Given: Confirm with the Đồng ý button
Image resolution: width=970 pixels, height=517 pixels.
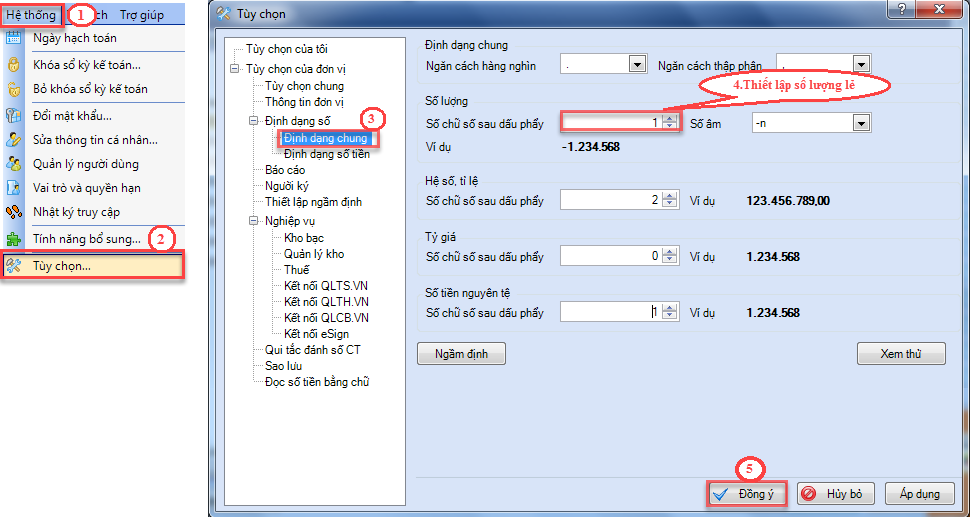Looking at the screenshot, I should click(x=747, y=494).
